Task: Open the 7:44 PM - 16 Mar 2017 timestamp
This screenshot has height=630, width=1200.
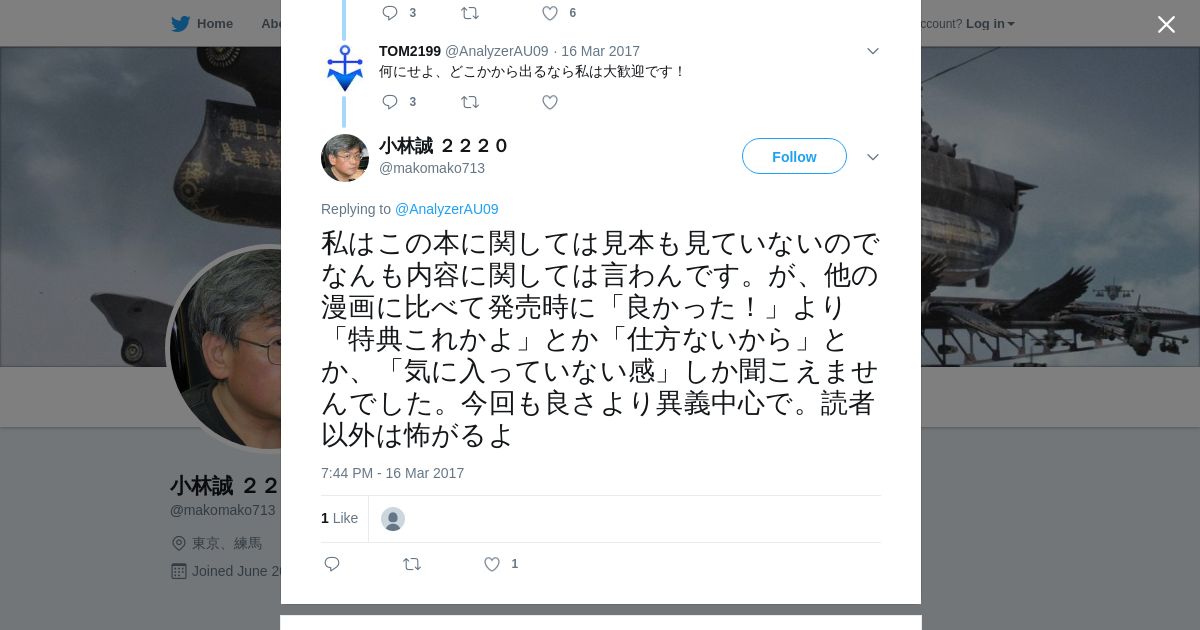Action: (x=392, y=473)
